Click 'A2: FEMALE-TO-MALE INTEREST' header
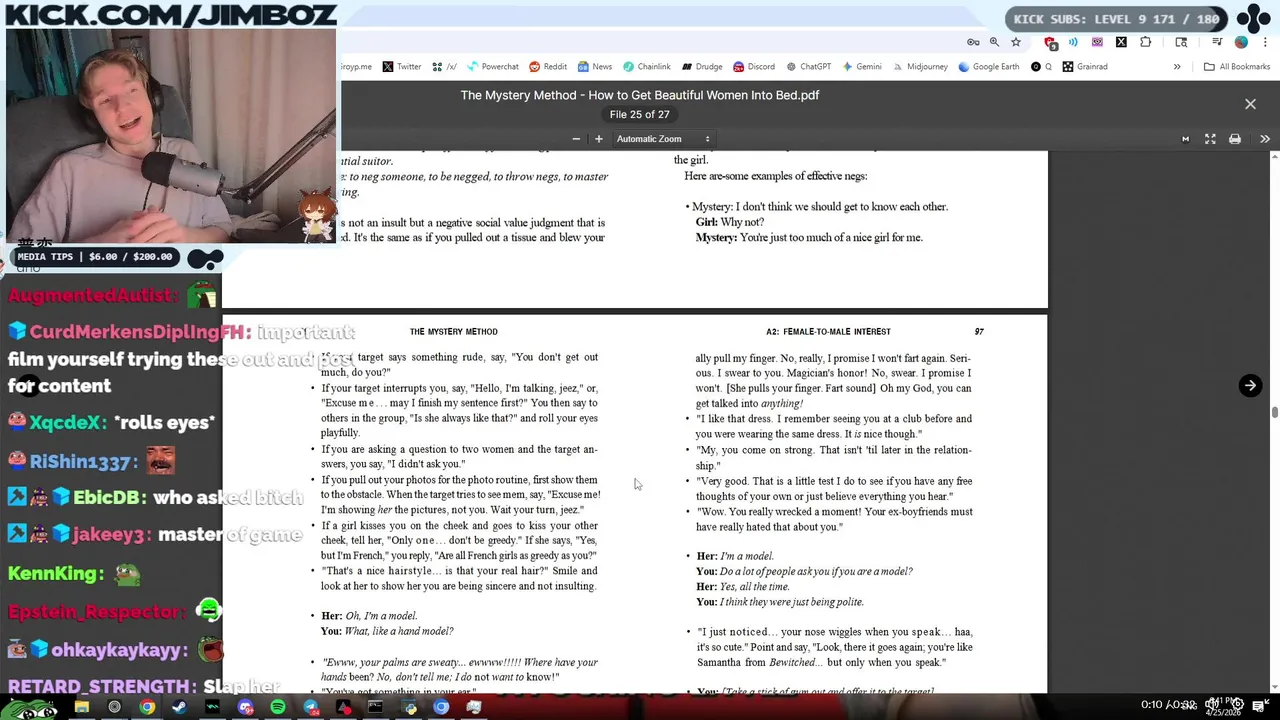The image size is (1280, 720). point(828,332)
